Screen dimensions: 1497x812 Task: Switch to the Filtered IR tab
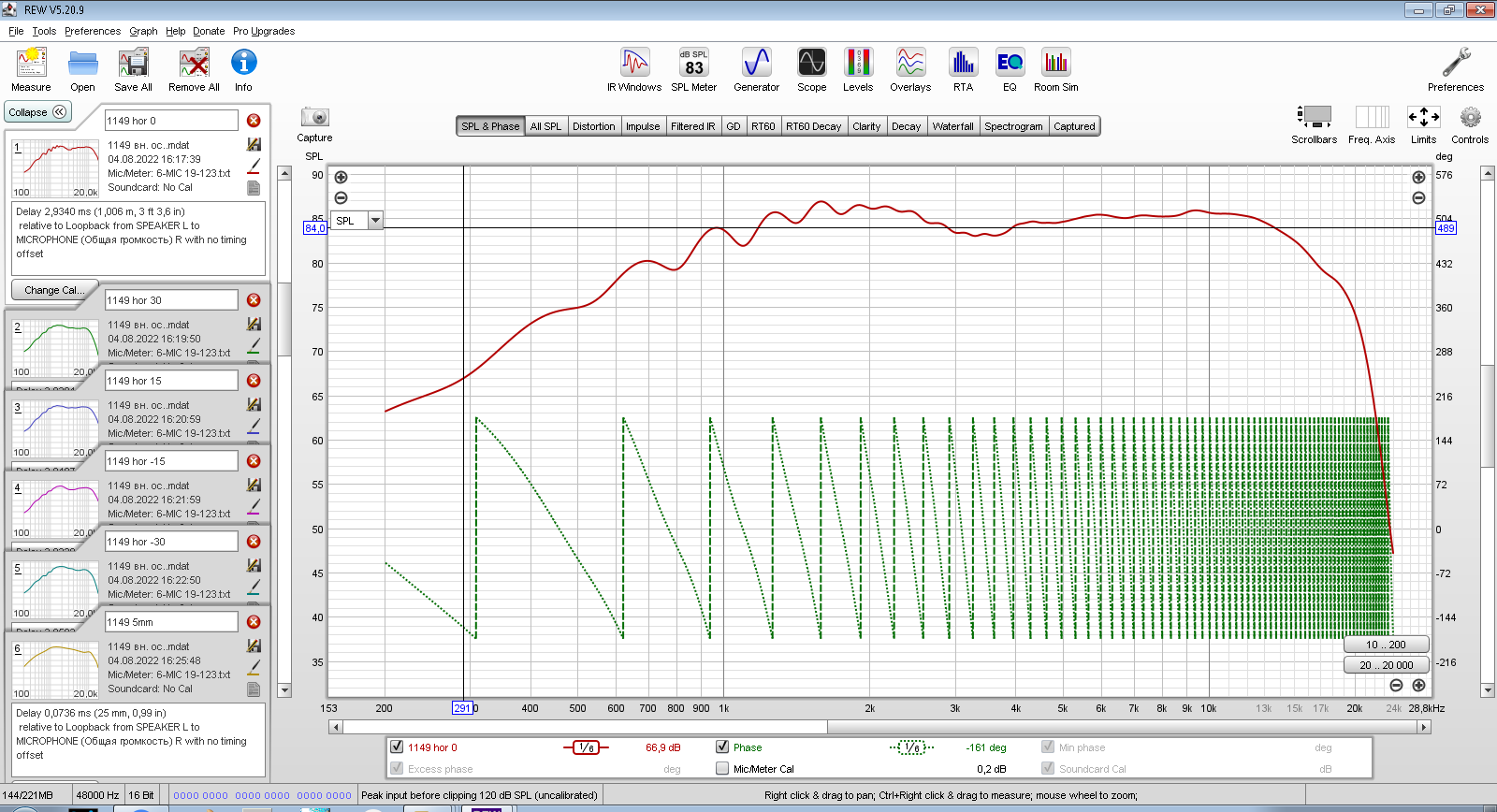[x=692, y=126]
